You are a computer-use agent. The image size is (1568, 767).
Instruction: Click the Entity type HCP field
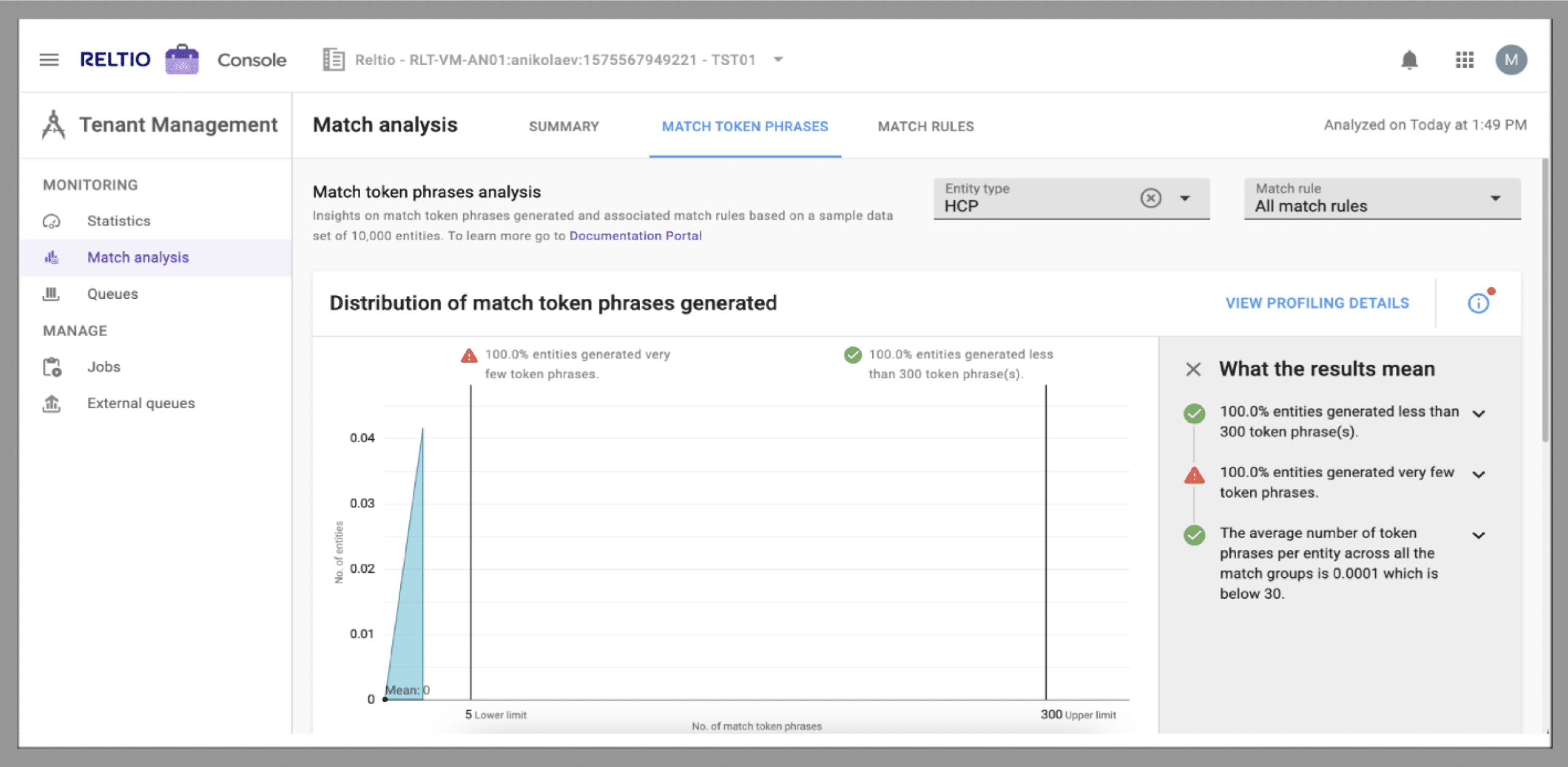click(x=1071, y=198)
